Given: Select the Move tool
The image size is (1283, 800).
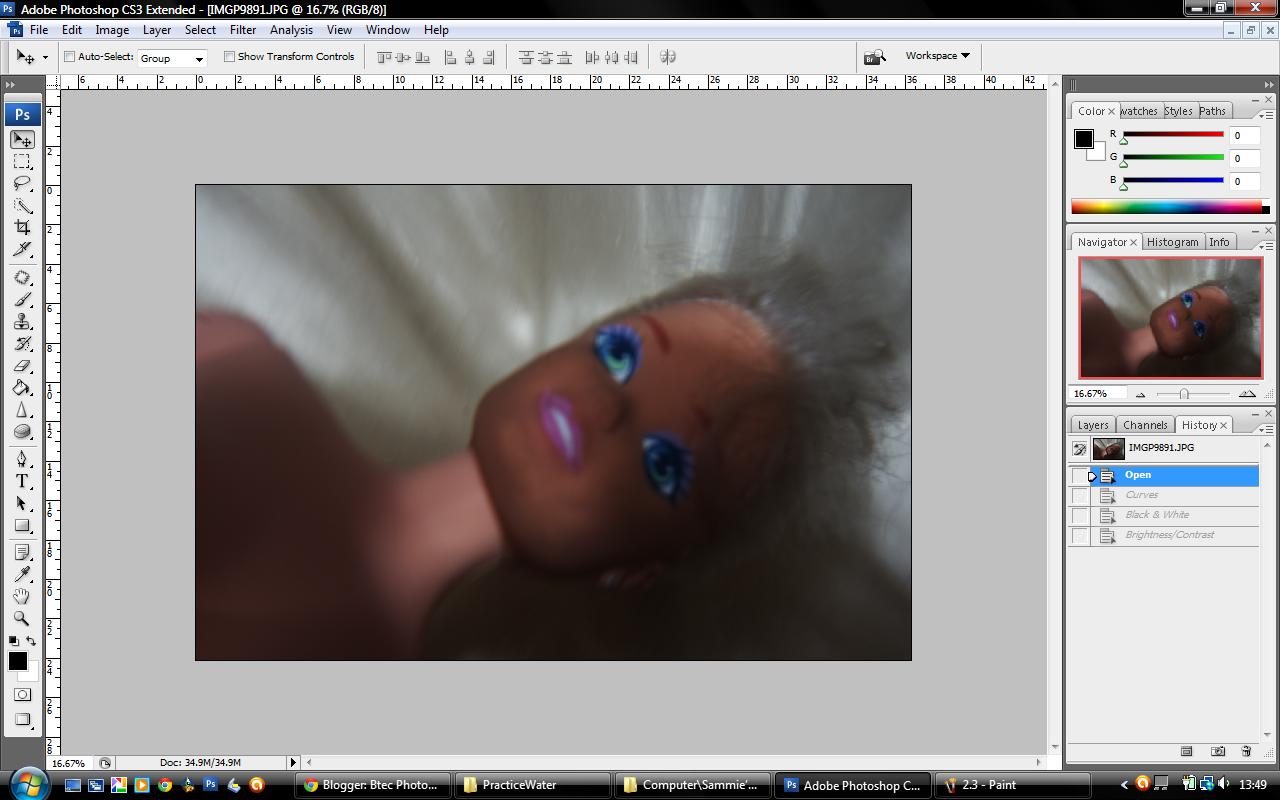Looking at the screenshot, I should (x=22, y=140).
